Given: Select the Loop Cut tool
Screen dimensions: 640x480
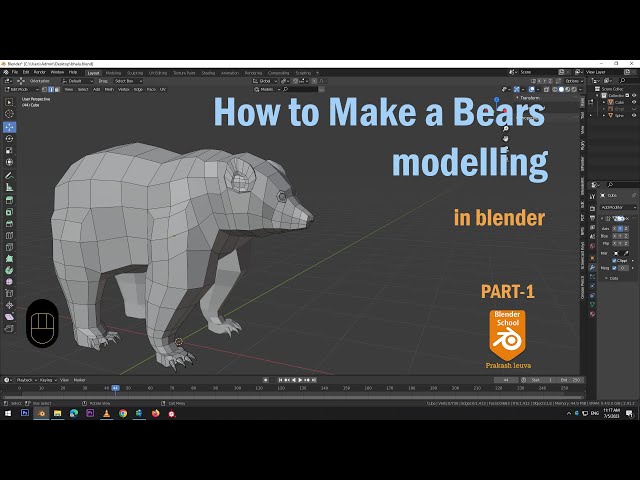Looking at the screenshot, I should 9,236.
